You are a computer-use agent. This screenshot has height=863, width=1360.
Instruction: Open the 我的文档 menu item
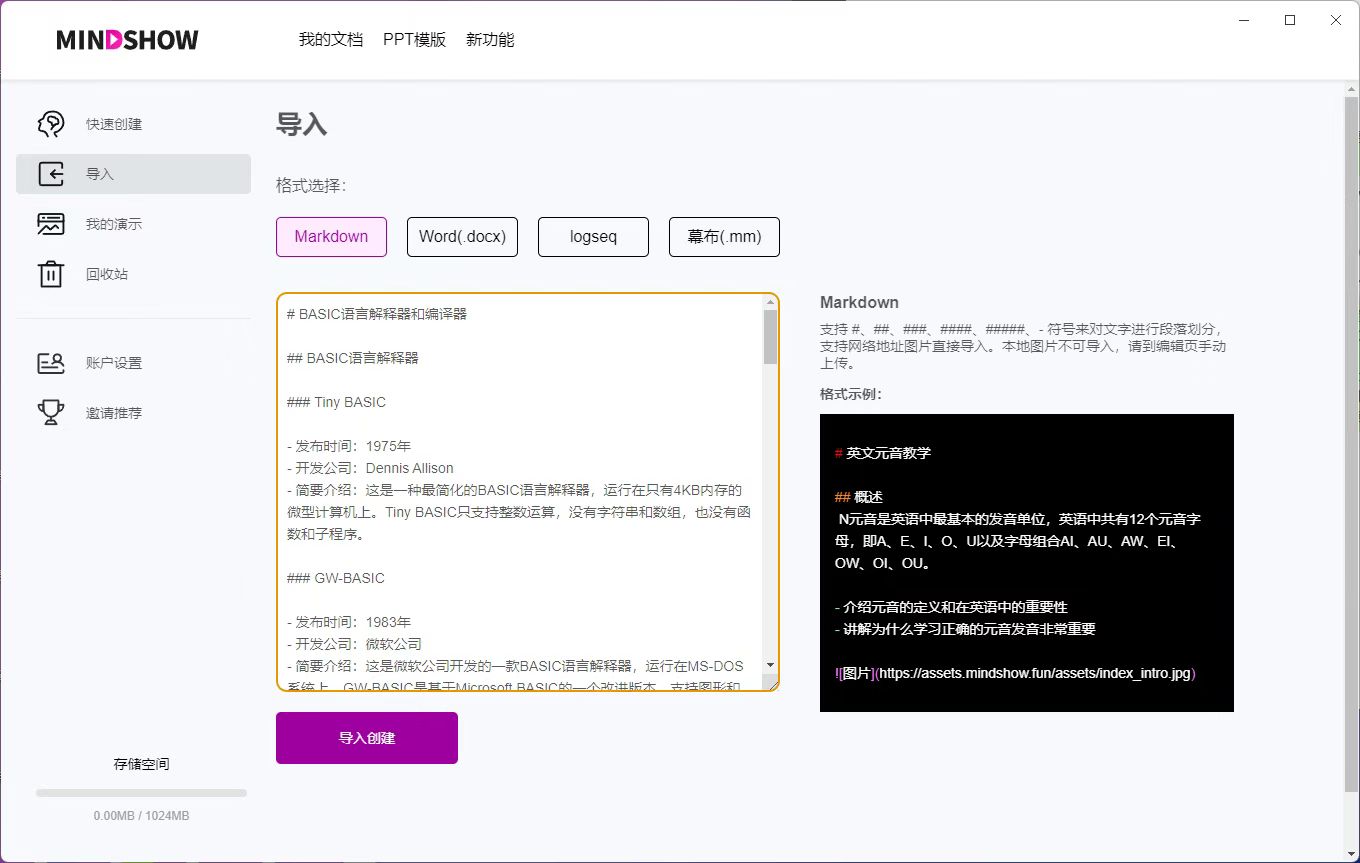click(330, 40)
